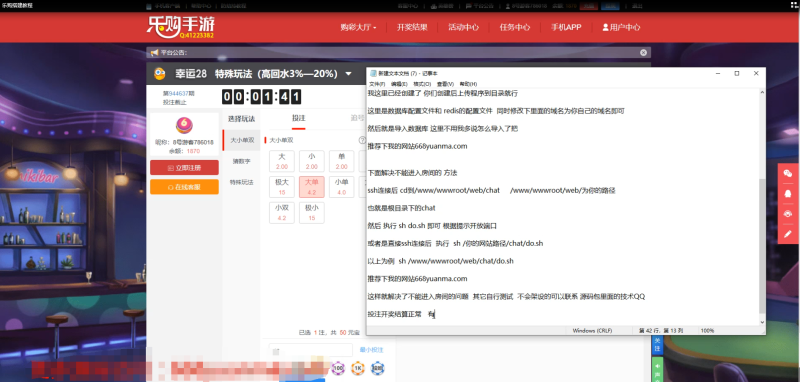Screen dimensions: 800x382
Task: Open Notepad 帮助 menu
Action: pos(468,84)
